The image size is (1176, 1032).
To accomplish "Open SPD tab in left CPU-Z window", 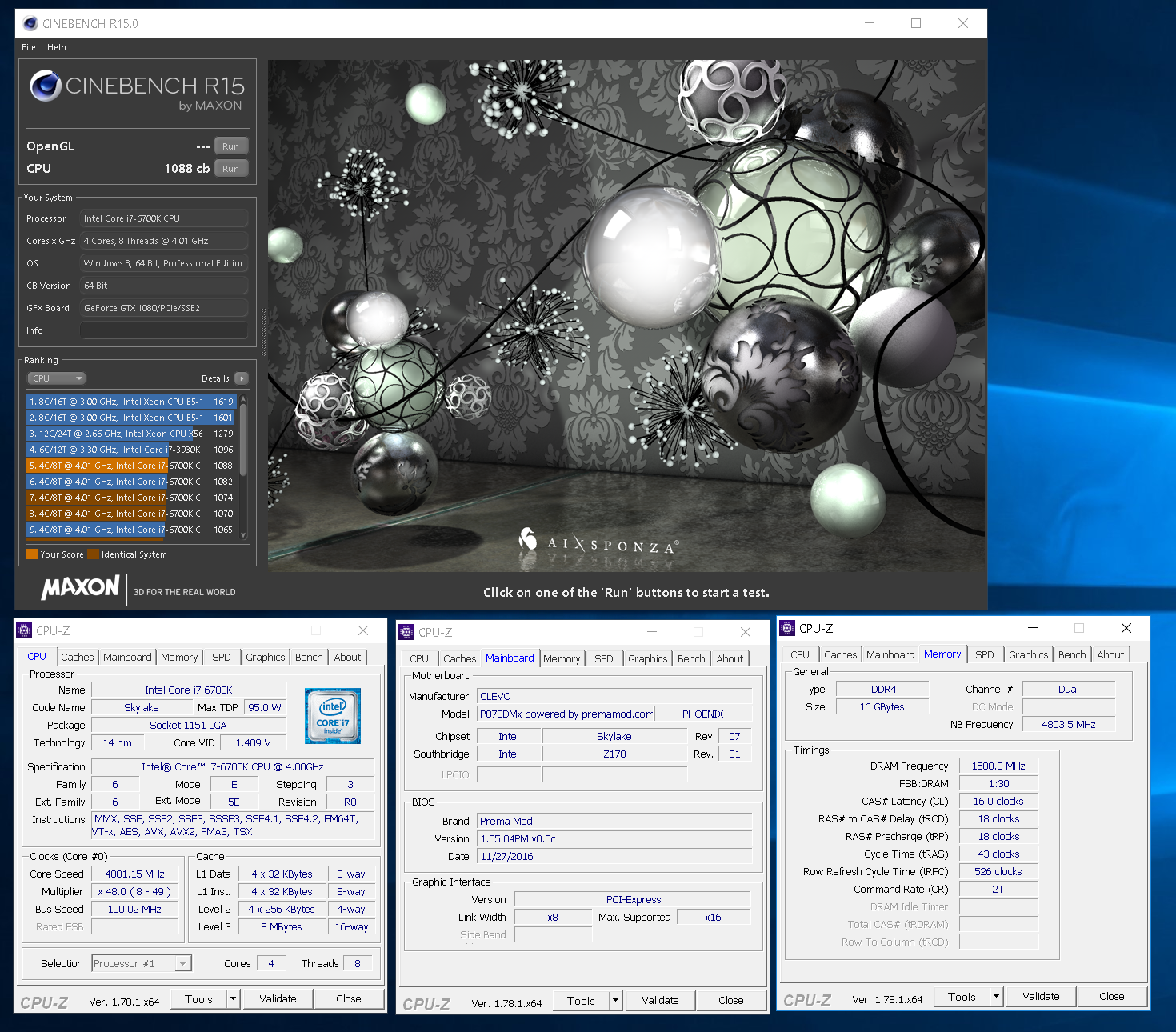I will (x=222, y=657).
